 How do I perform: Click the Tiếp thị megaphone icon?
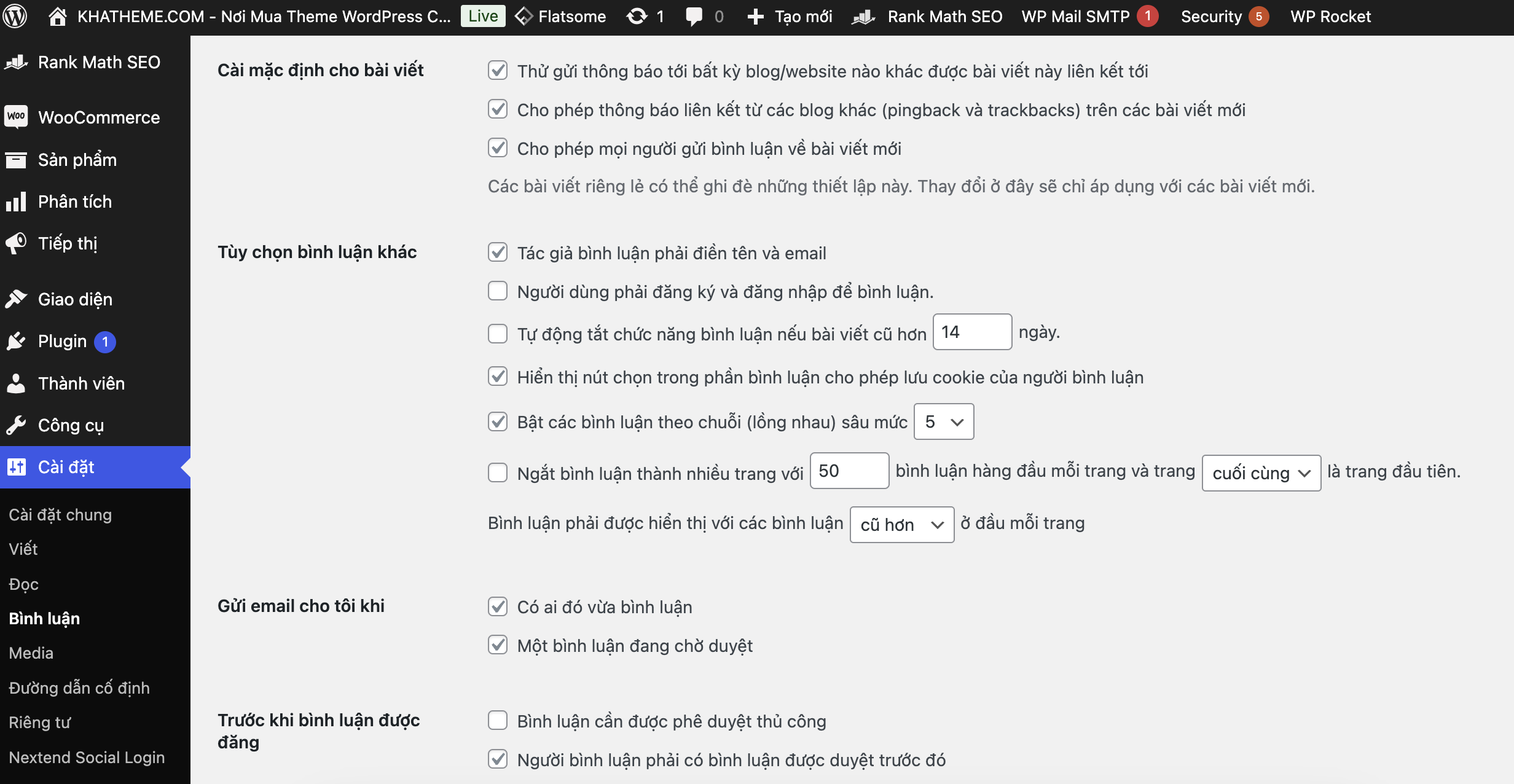pos(16,243)
